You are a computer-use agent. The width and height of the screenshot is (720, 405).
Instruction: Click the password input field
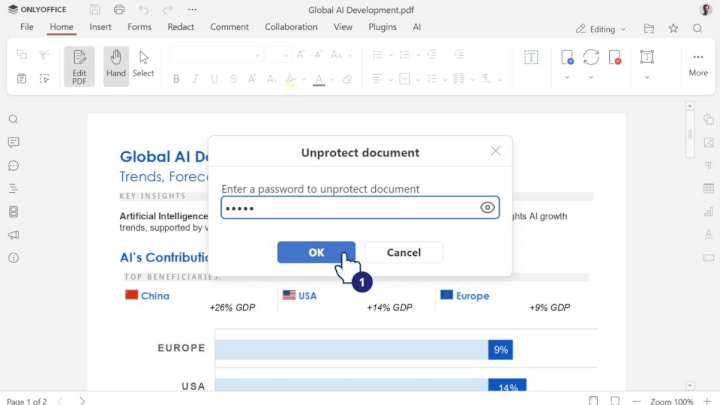pos(360,208)
